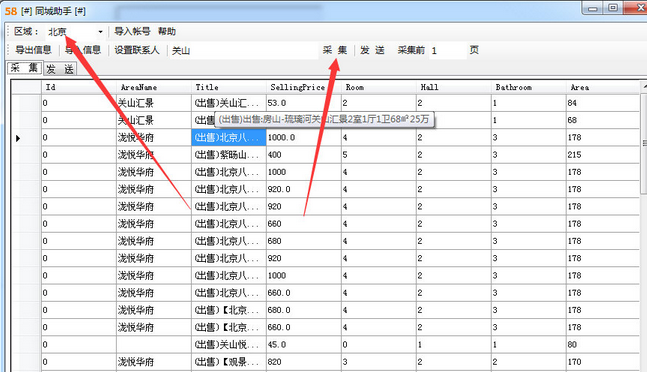647x372 pixels.
Task: Sort by the Hall column header
Action: click(454, 87)
